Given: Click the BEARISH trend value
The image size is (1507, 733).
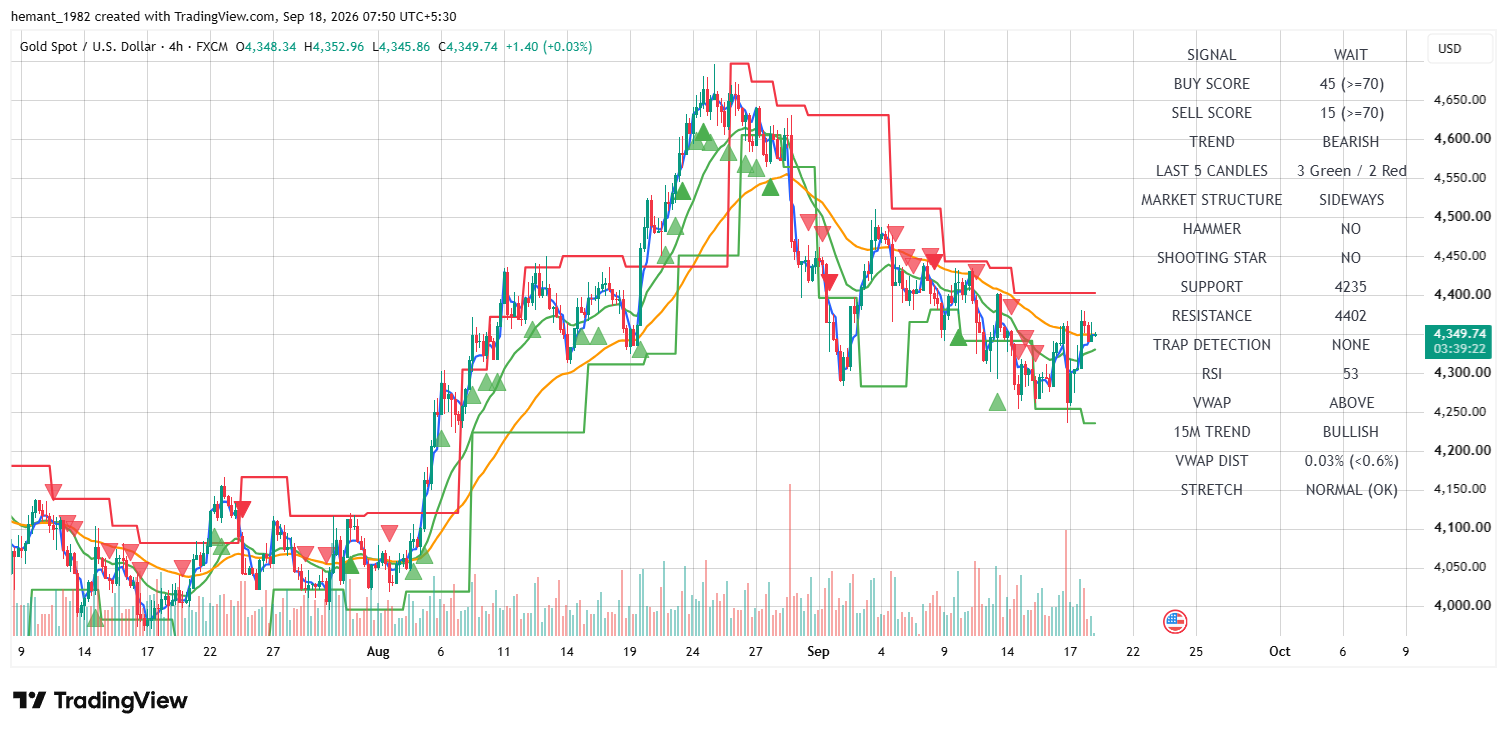Looking at the screenshot, I should (x=1351, y=142).
